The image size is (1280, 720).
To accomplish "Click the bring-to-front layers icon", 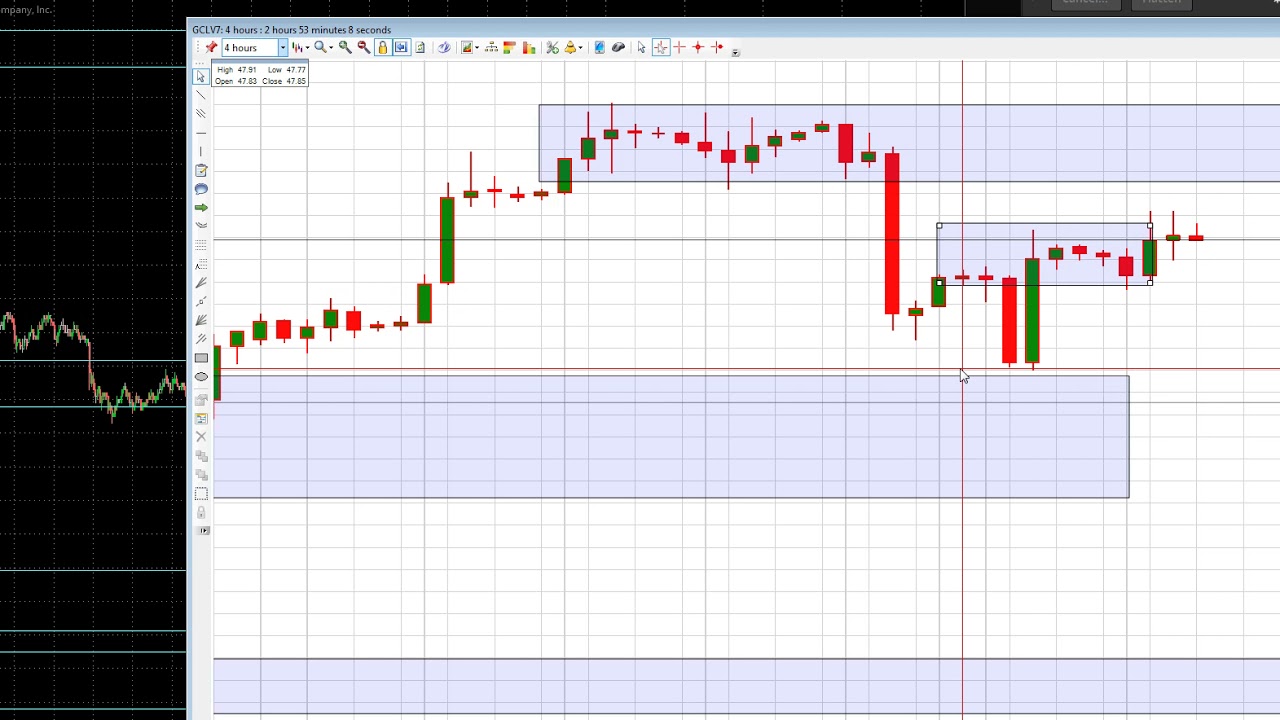I will coord(201,456).
